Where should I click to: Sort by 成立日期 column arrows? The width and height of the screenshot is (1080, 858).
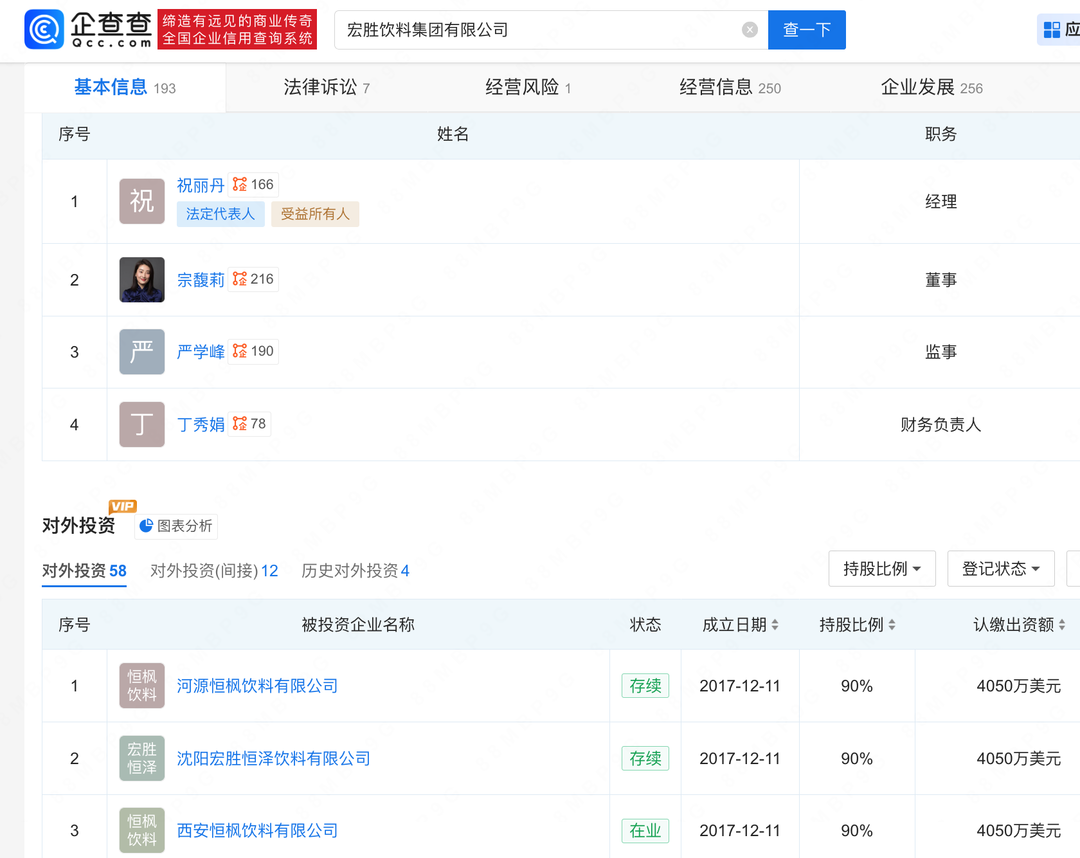point(775,625)
